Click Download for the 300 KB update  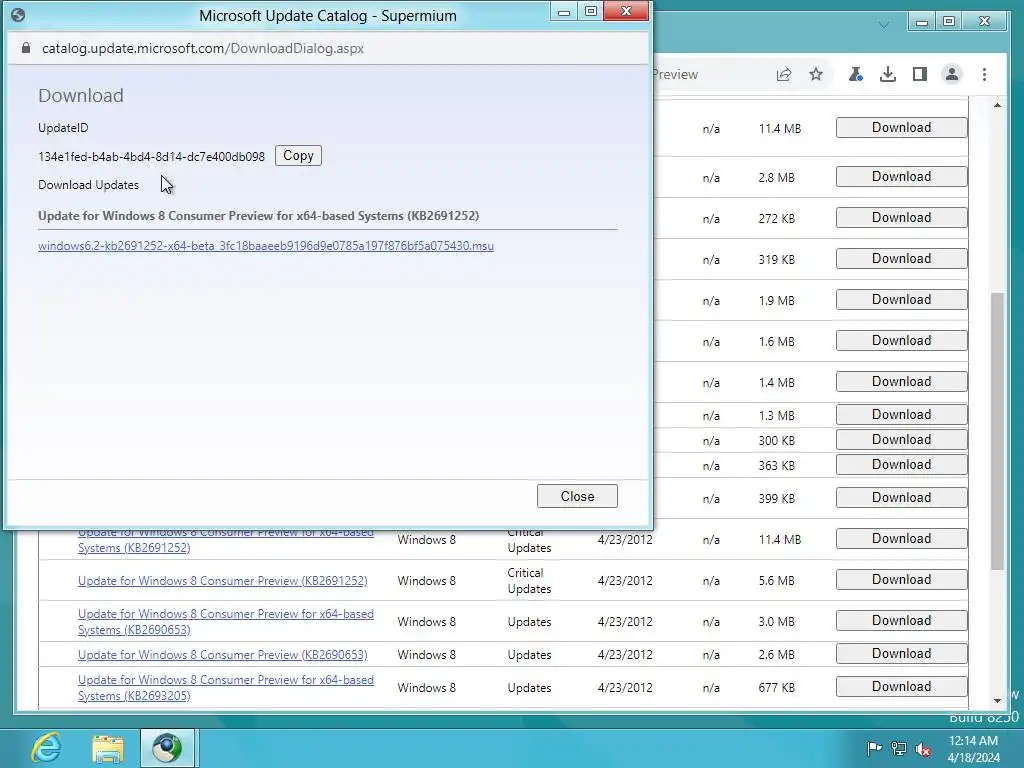tap(901, 440)
